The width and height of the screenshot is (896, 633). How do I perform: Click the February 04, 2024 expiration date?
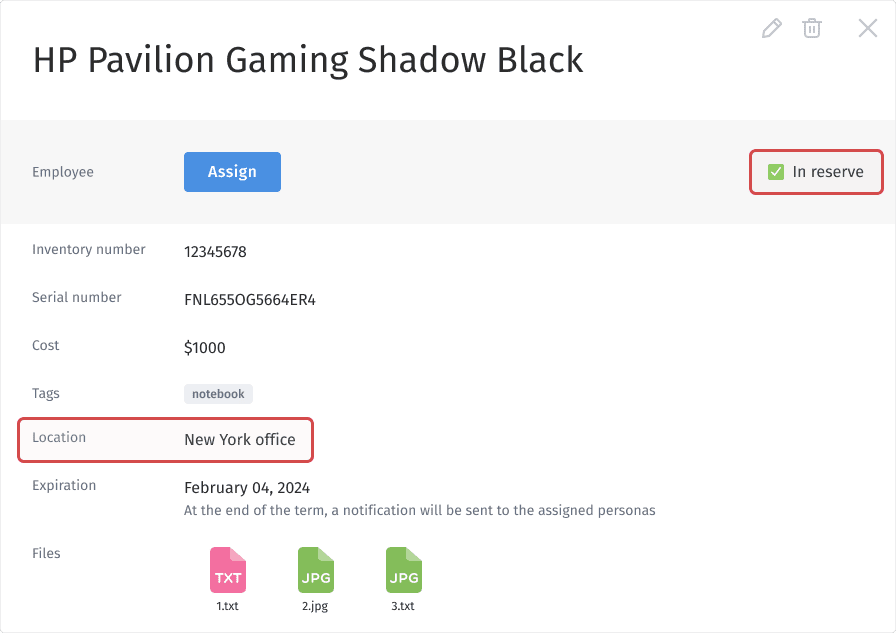point(247,488)
